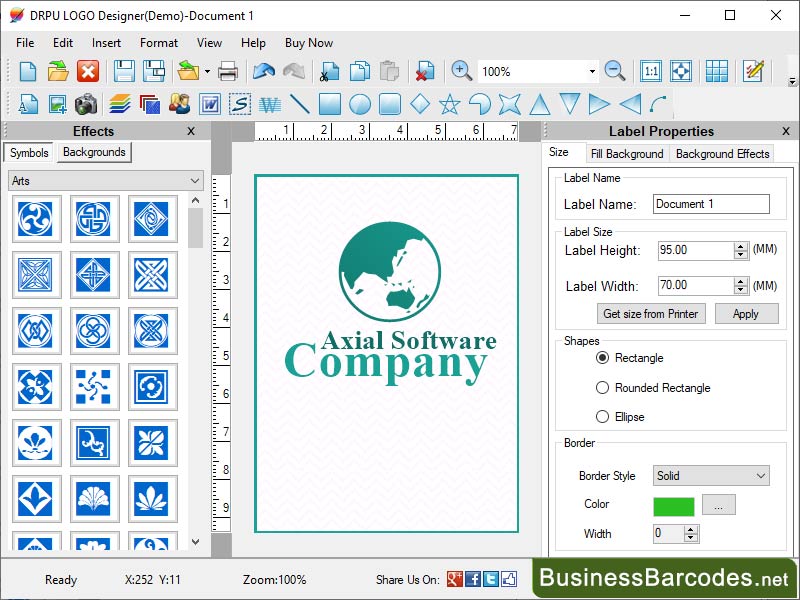This screenshot has width=800, height=600.
Task: Click the Zoom In magnifier icon
Action: pos(460,71)
